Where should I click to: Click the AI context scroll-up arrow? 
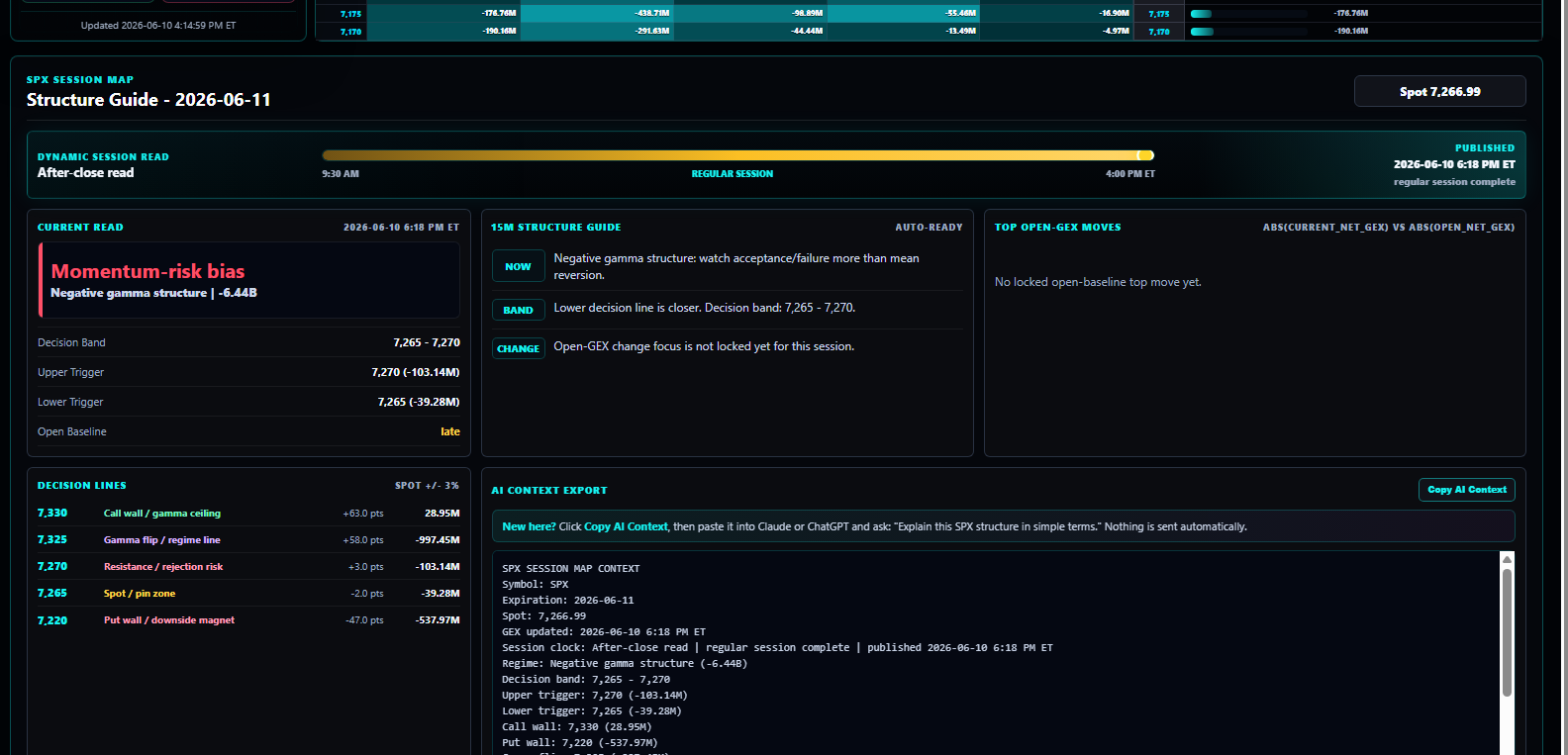point(1507,559)
